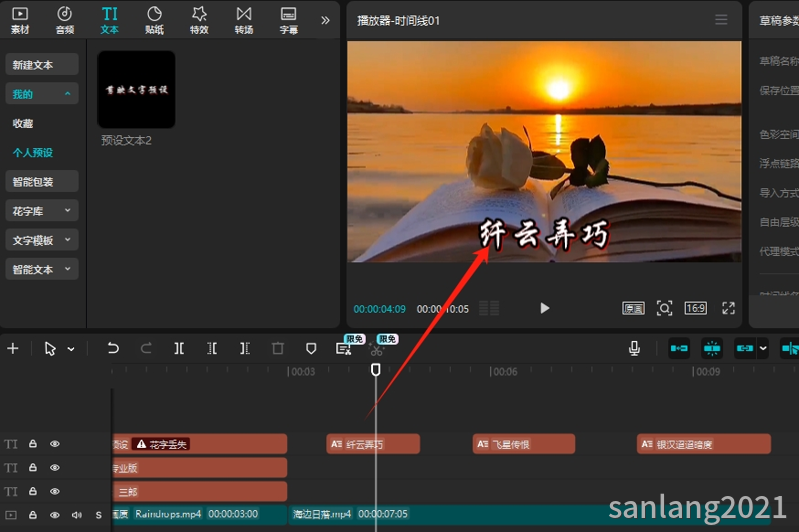Select the 海边日落.mp4 video clip

click(530, 514)
